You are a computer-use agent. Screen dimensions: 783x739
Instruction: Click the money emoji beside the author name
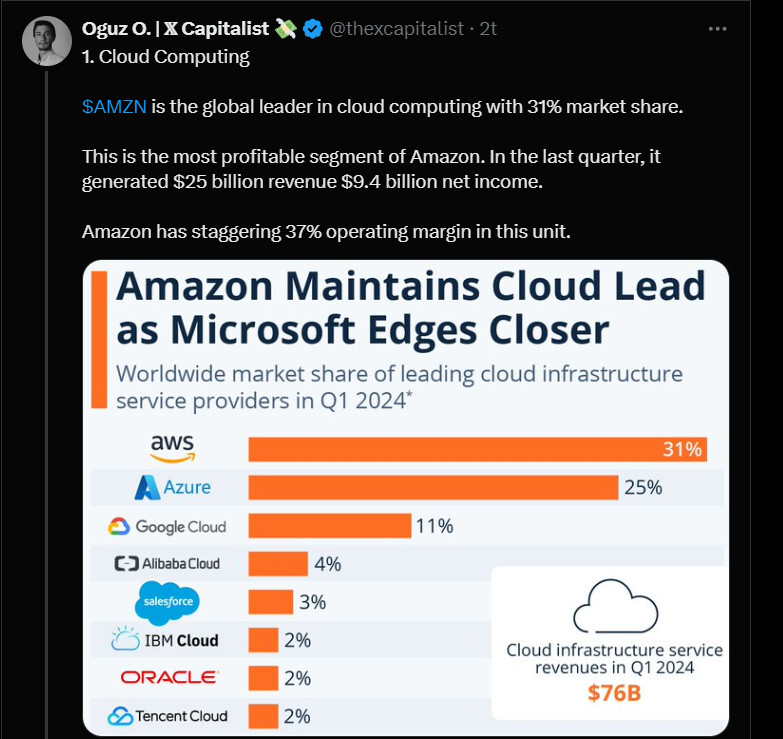coord(286,30)
